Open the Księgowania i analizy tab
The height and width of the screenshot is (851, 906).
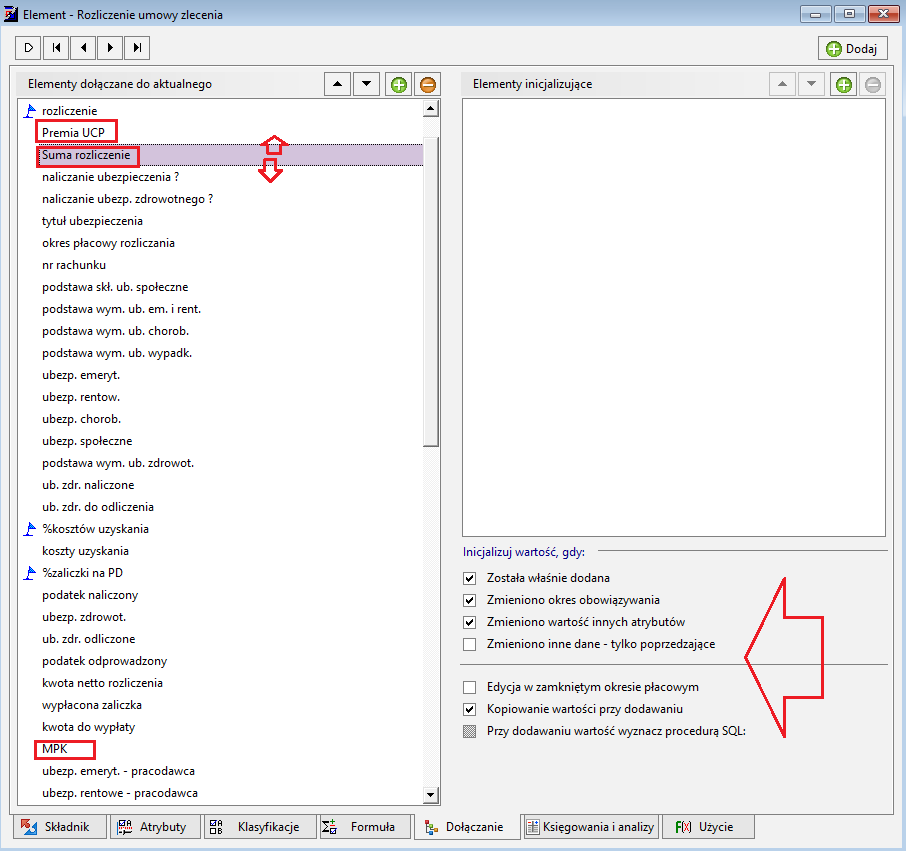[591, 827]
